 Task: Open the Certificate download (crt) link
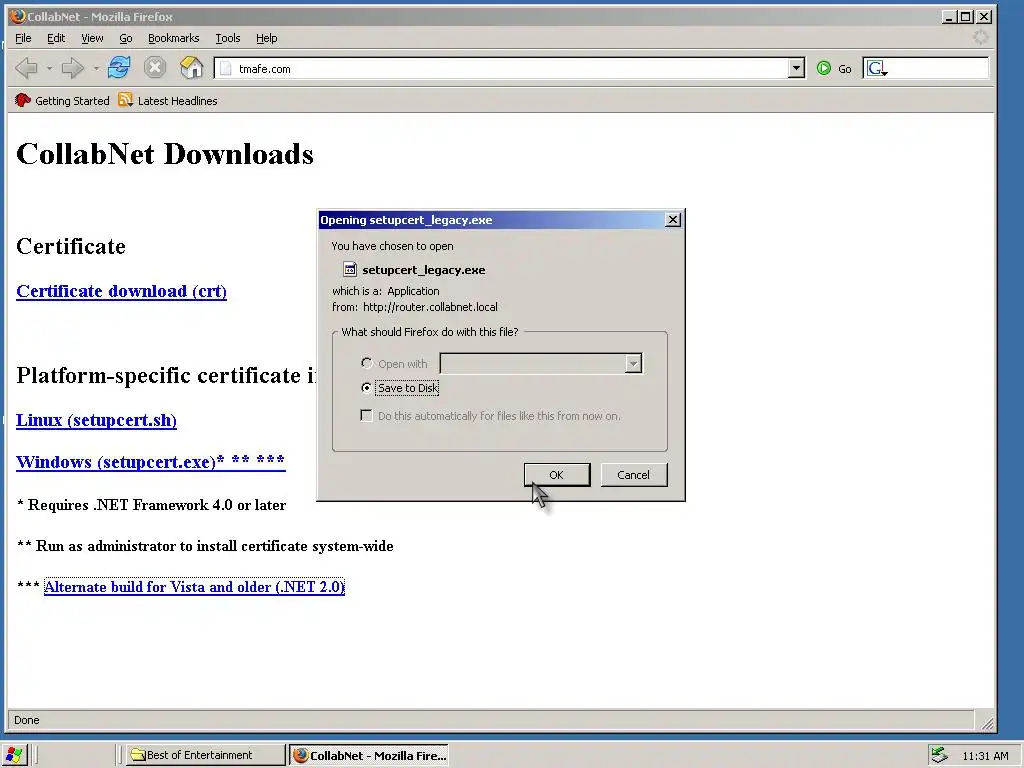point(121,291)
